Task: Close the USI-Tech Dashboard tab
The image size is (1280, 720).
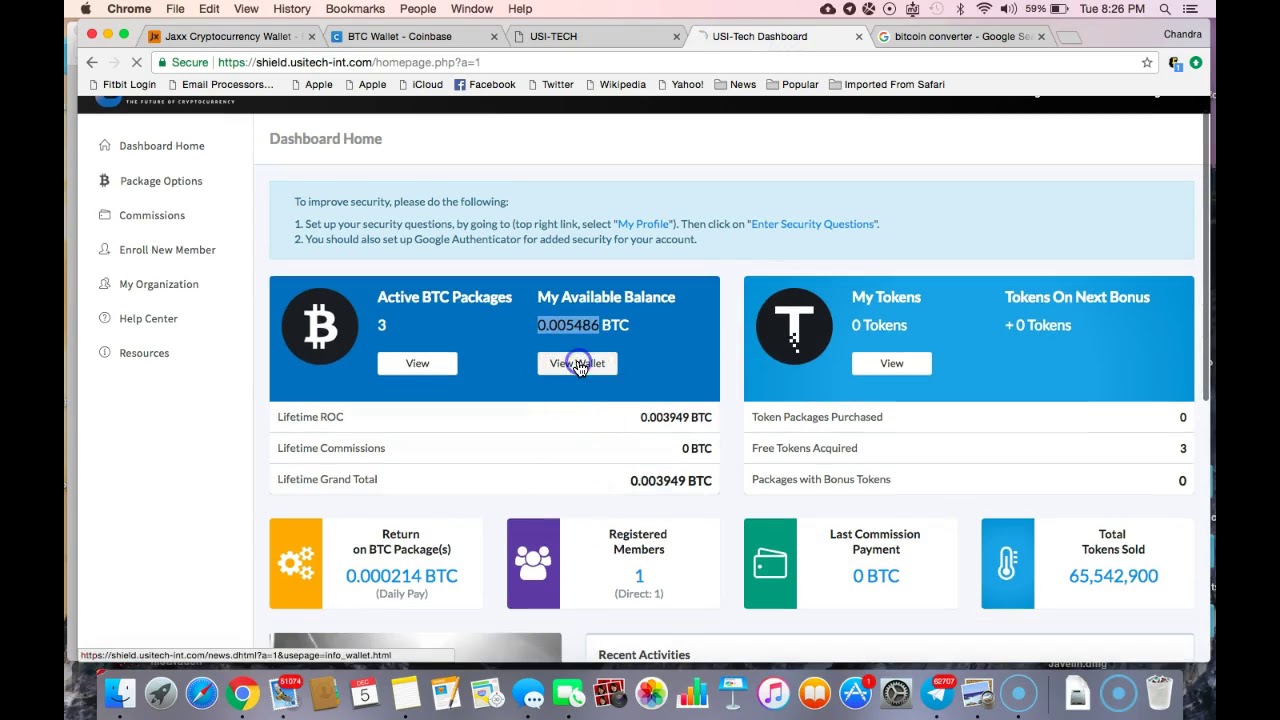Action: (x=858, y=36)
